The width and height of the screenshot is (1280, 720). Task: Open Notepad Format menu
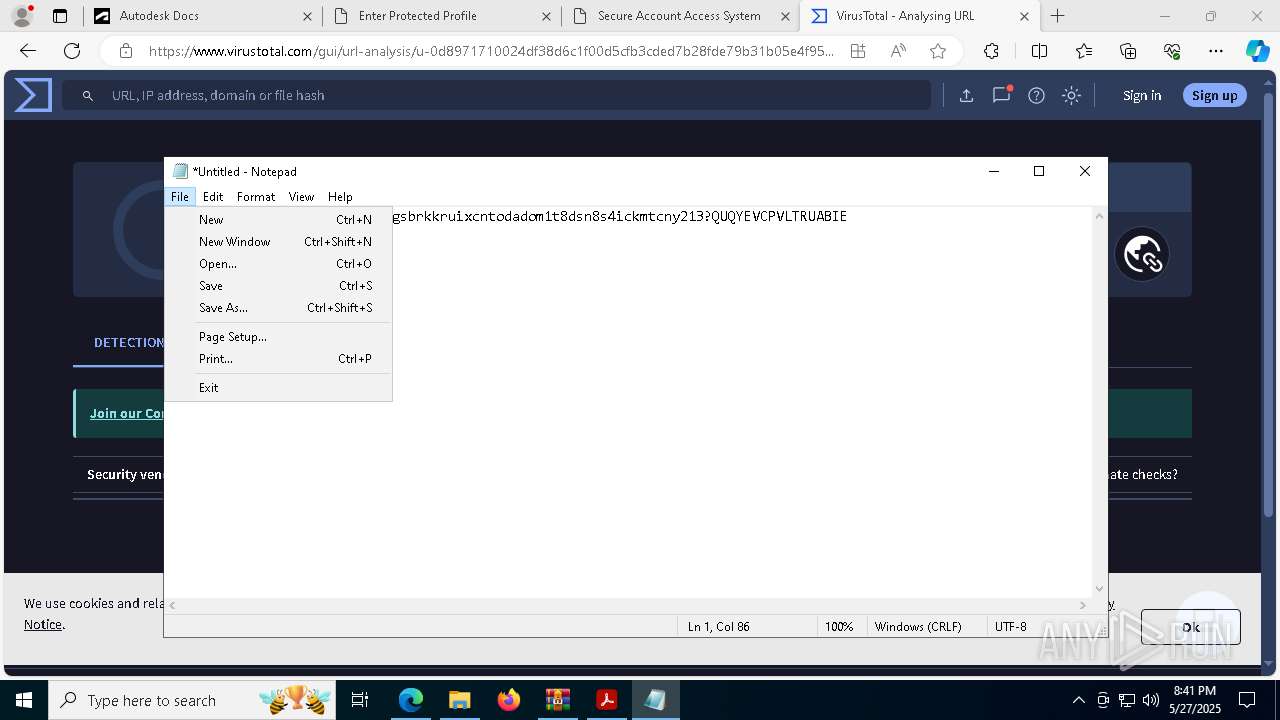[256, 197]
